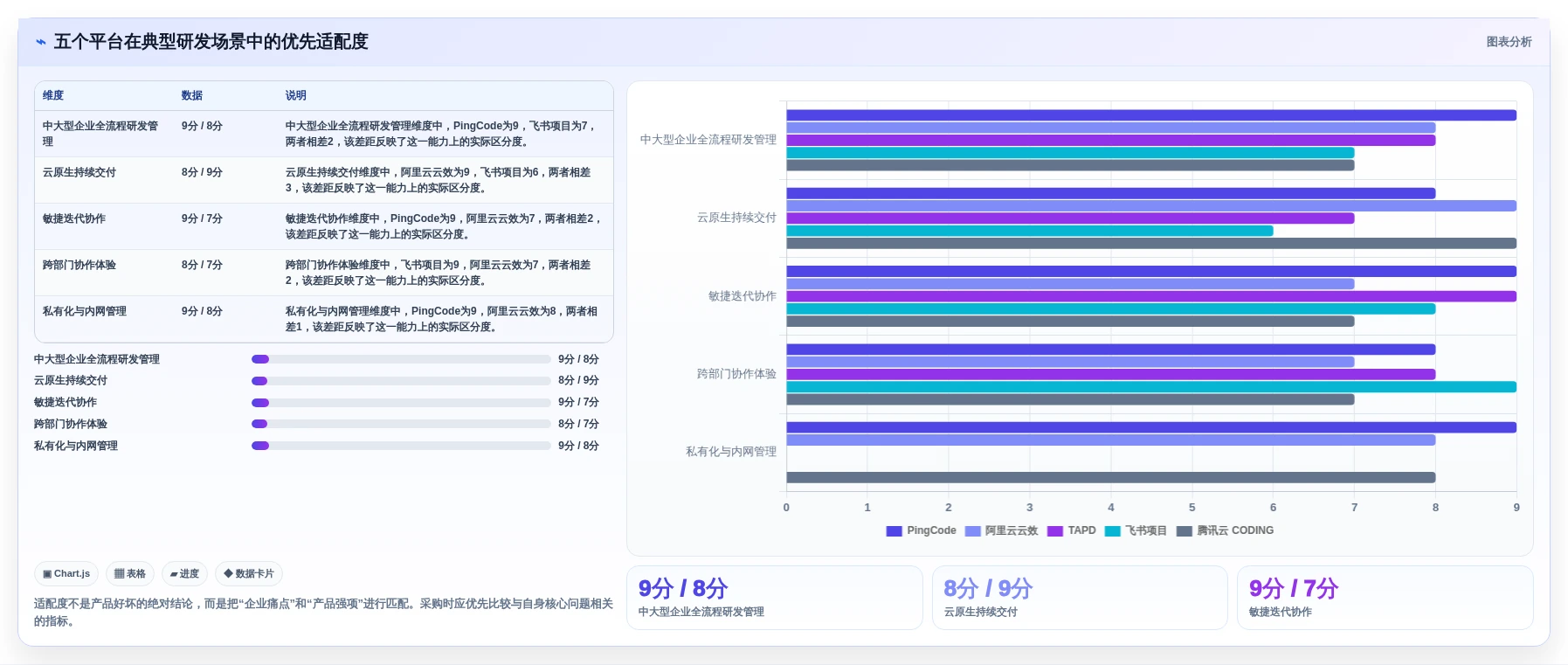This screenshot has width=1568, height=665.
Task: Click the 腾讯云 CODING bar for 私有化与内网管理
Action: click(1111, 478)
